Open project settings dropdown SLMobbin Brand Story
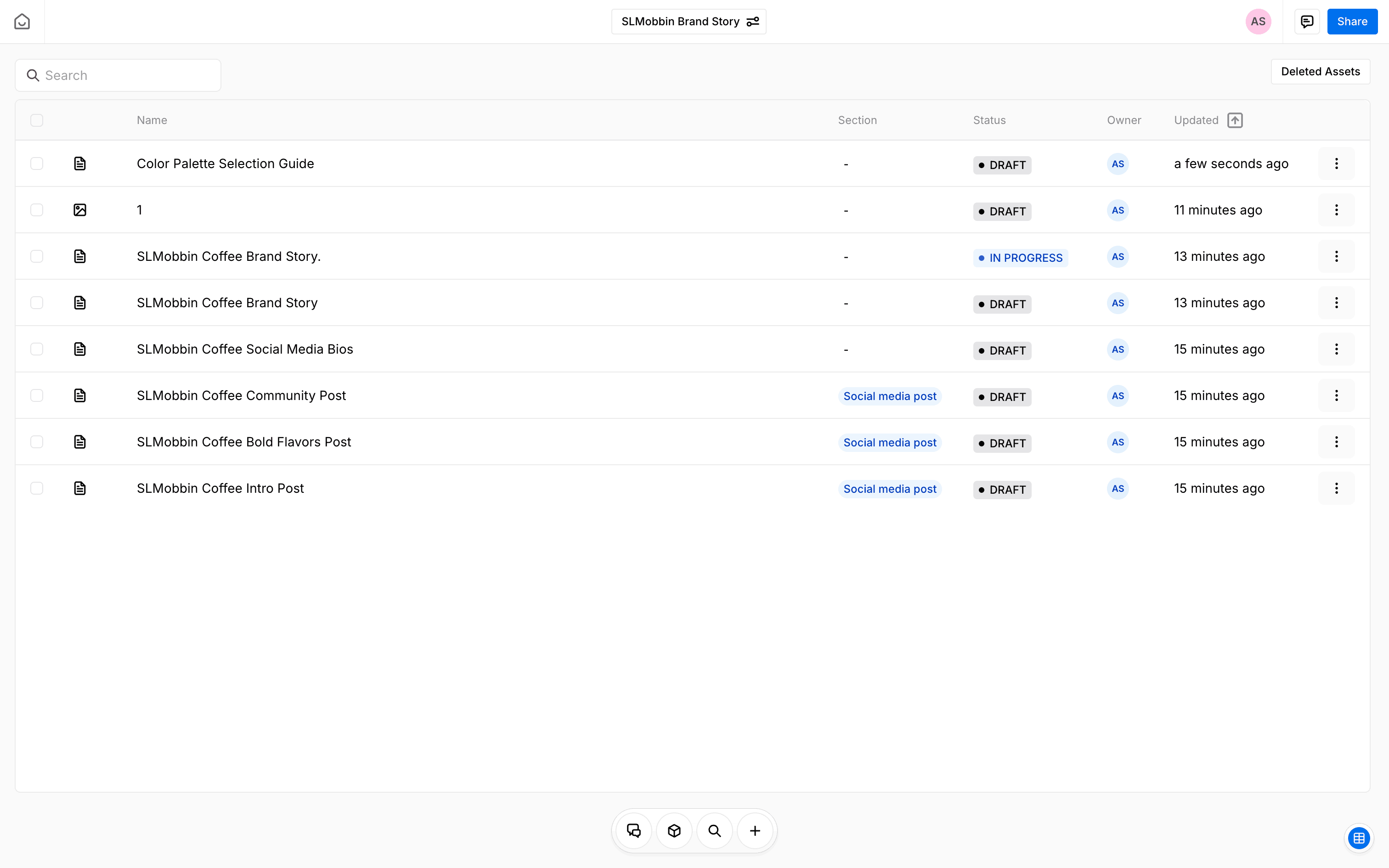 689,22
